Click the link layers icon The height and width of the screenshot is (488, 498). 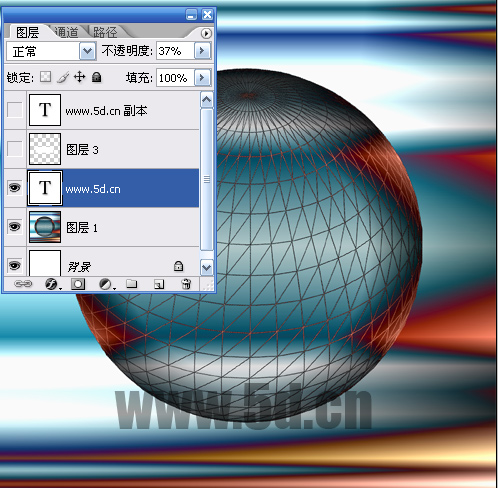23,284
